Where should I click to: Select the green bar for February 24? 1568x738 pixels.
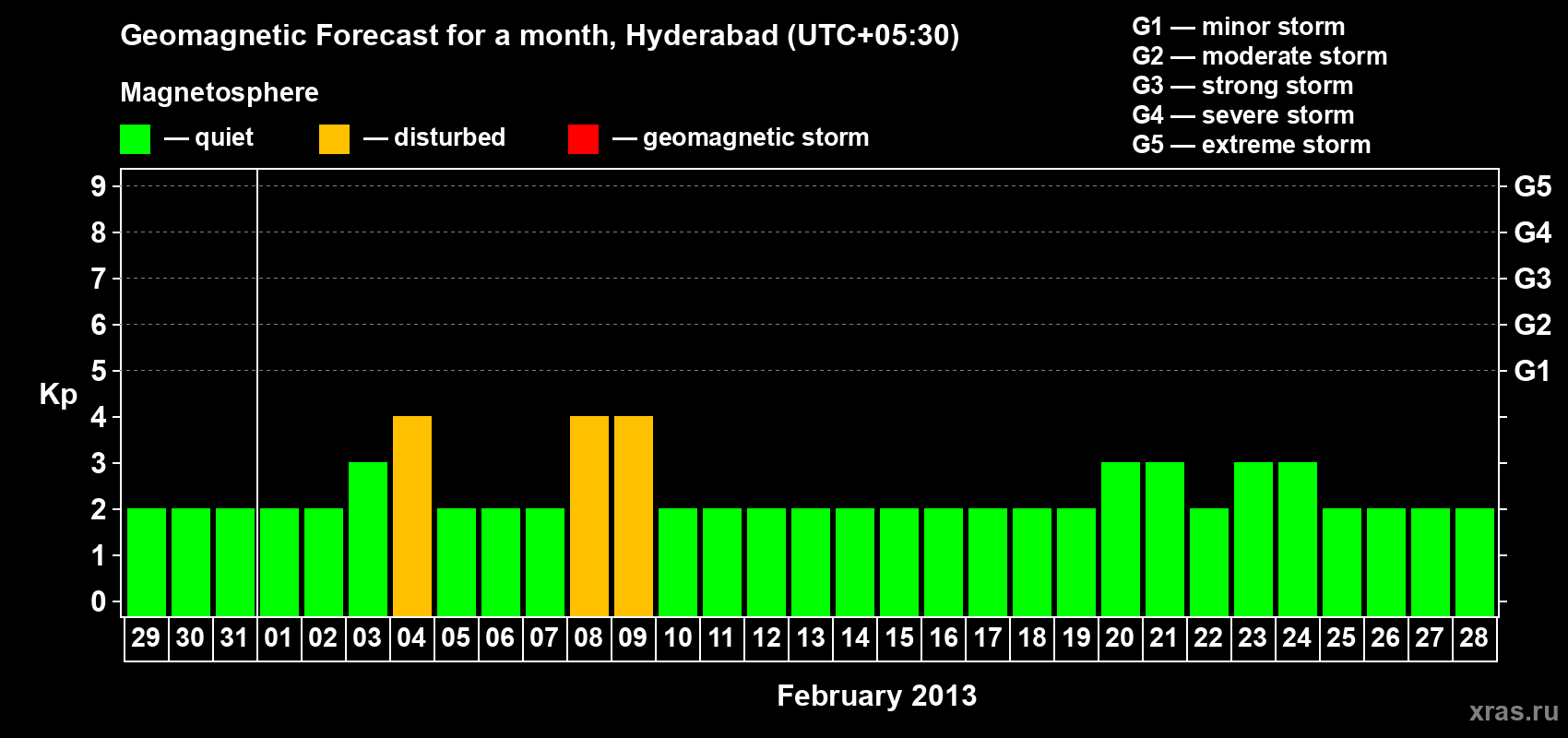tap(1298, 539)
